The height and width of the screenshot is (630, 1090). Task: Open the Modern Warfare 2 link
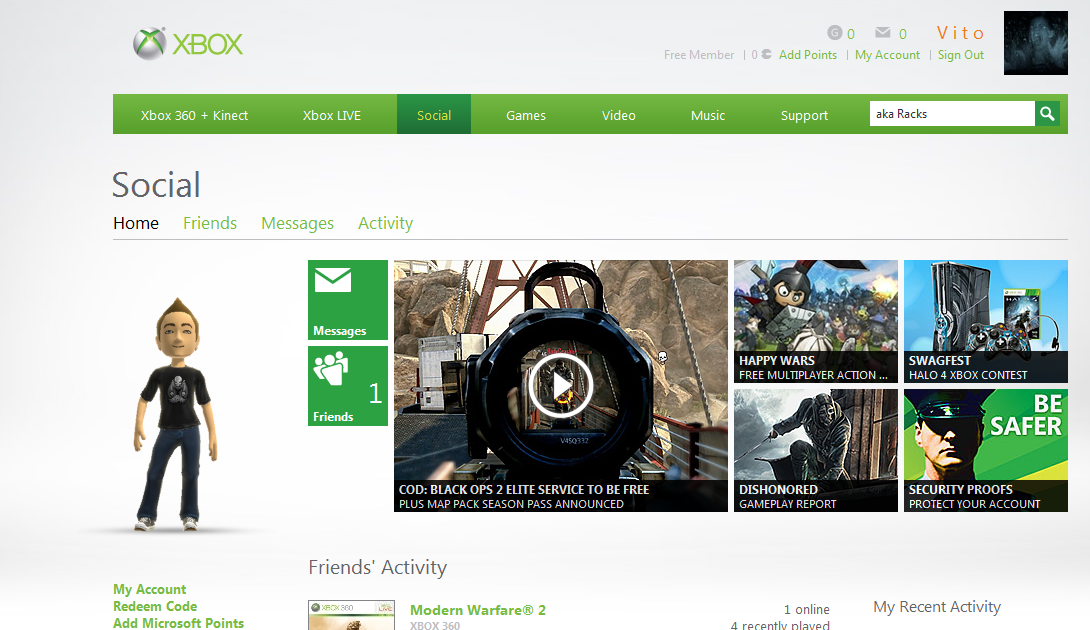[x=478, y=610]
